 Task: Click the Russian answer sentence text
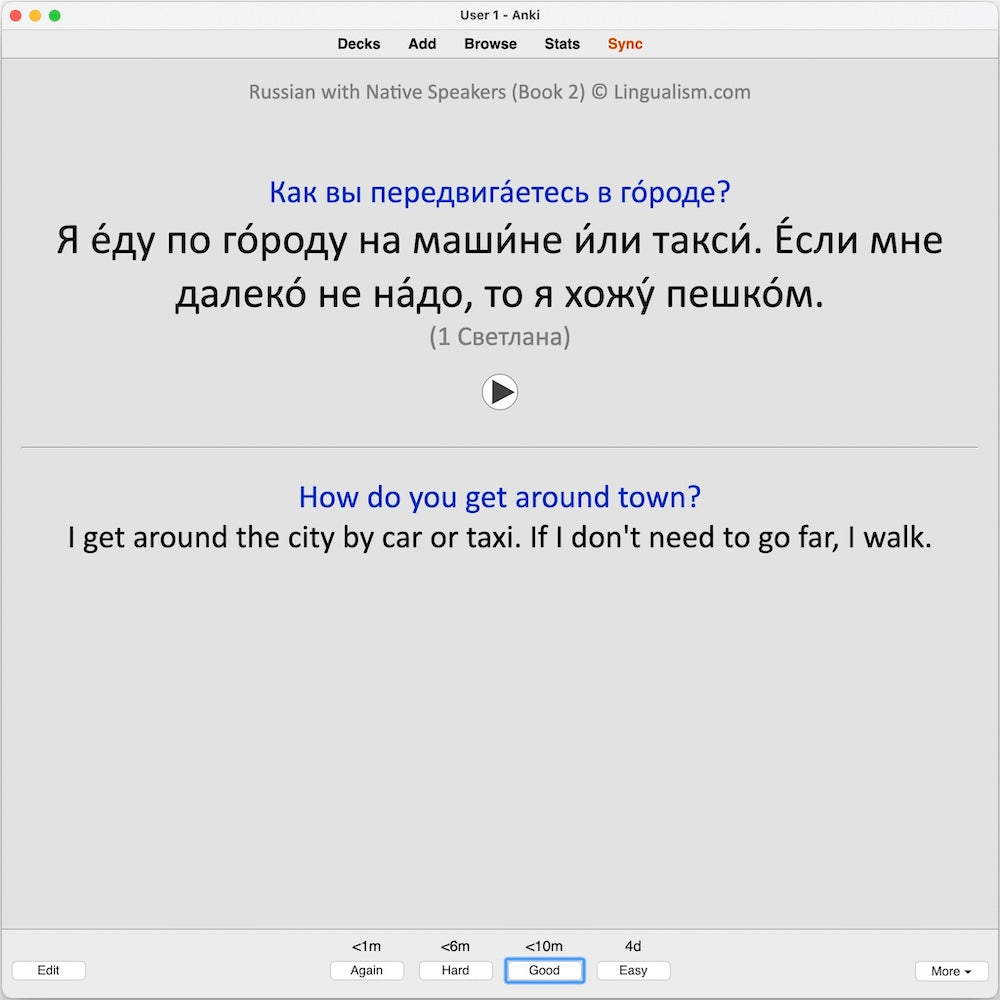point(500,268)
